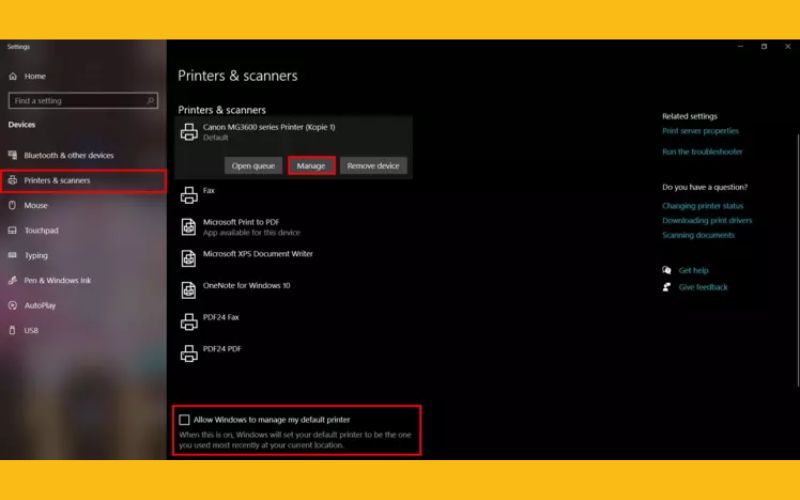Viewport: 800px width, 500px height.
Task: Click the Get help chat icon
Action: point(667,270)
